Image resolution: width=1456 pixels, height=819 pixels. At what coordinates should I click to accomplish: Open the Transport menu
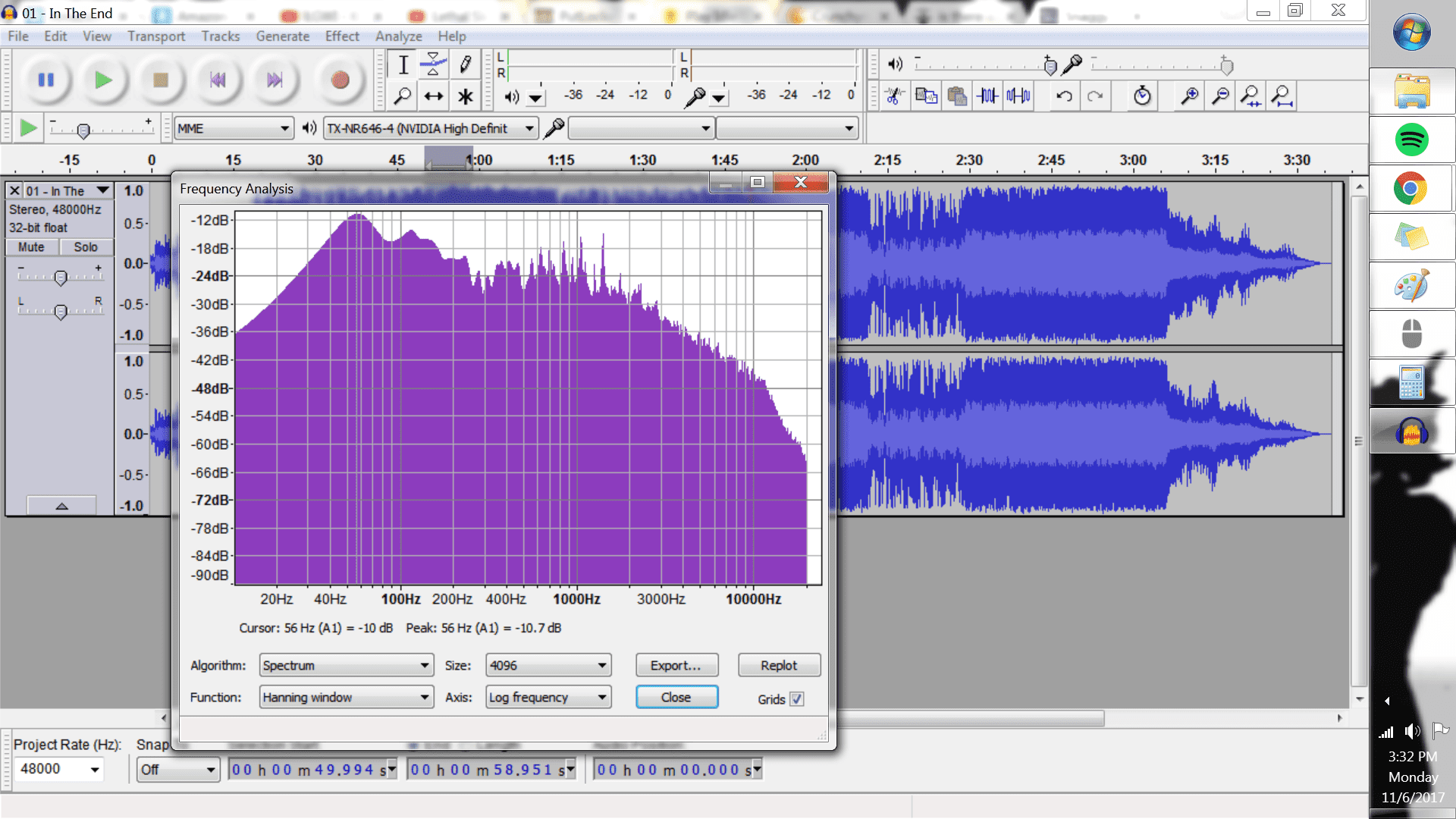click(156, 36)
